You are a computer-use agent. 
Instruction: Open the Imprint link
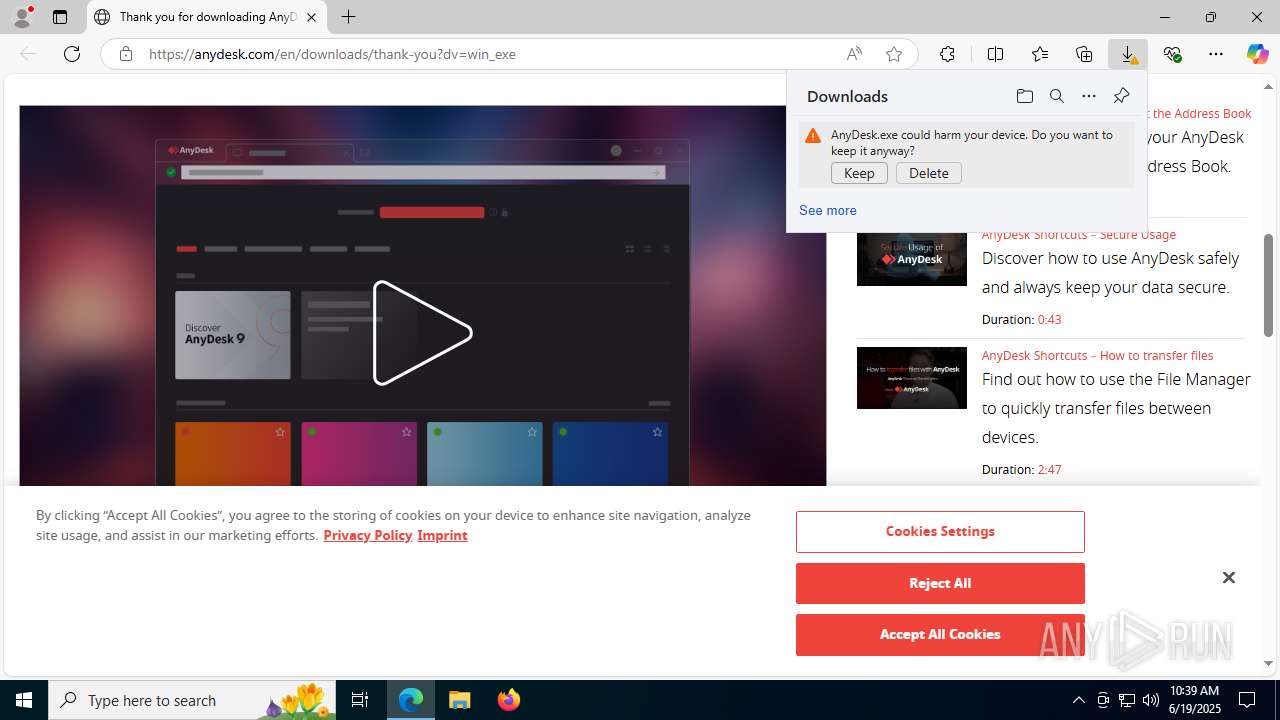click(x=442, y=535)
